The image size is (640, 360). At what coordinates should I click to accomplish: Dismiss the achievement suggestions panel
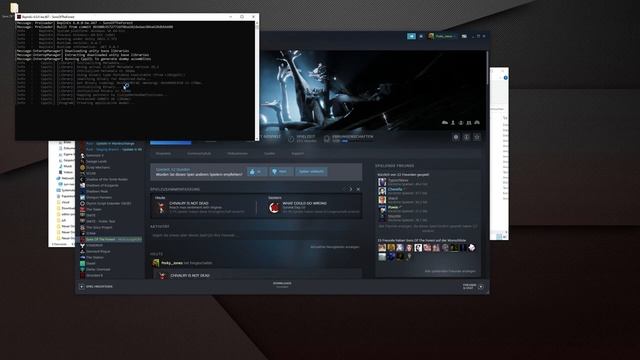coord(358,189)
